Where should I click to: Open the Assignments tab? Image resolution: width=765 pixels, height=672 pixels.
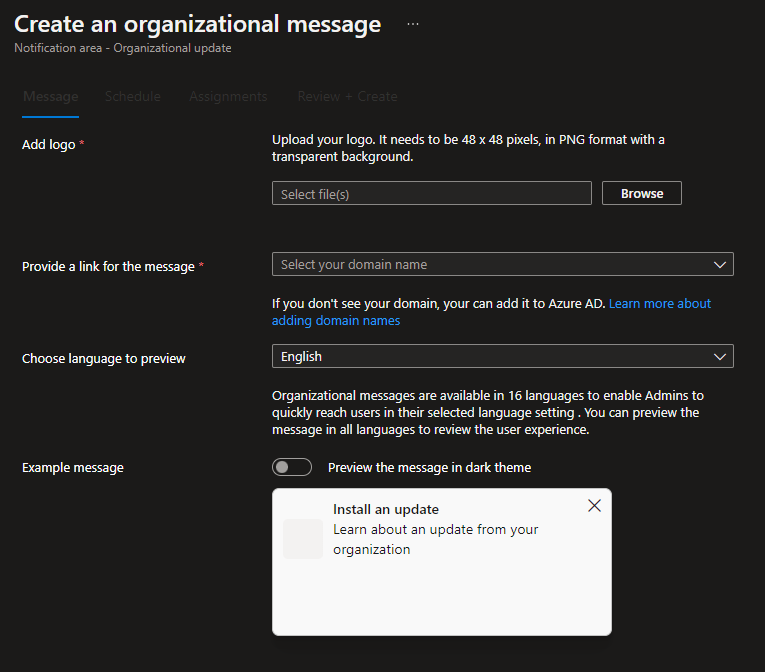pyautogui.click(x=228, y=97)
